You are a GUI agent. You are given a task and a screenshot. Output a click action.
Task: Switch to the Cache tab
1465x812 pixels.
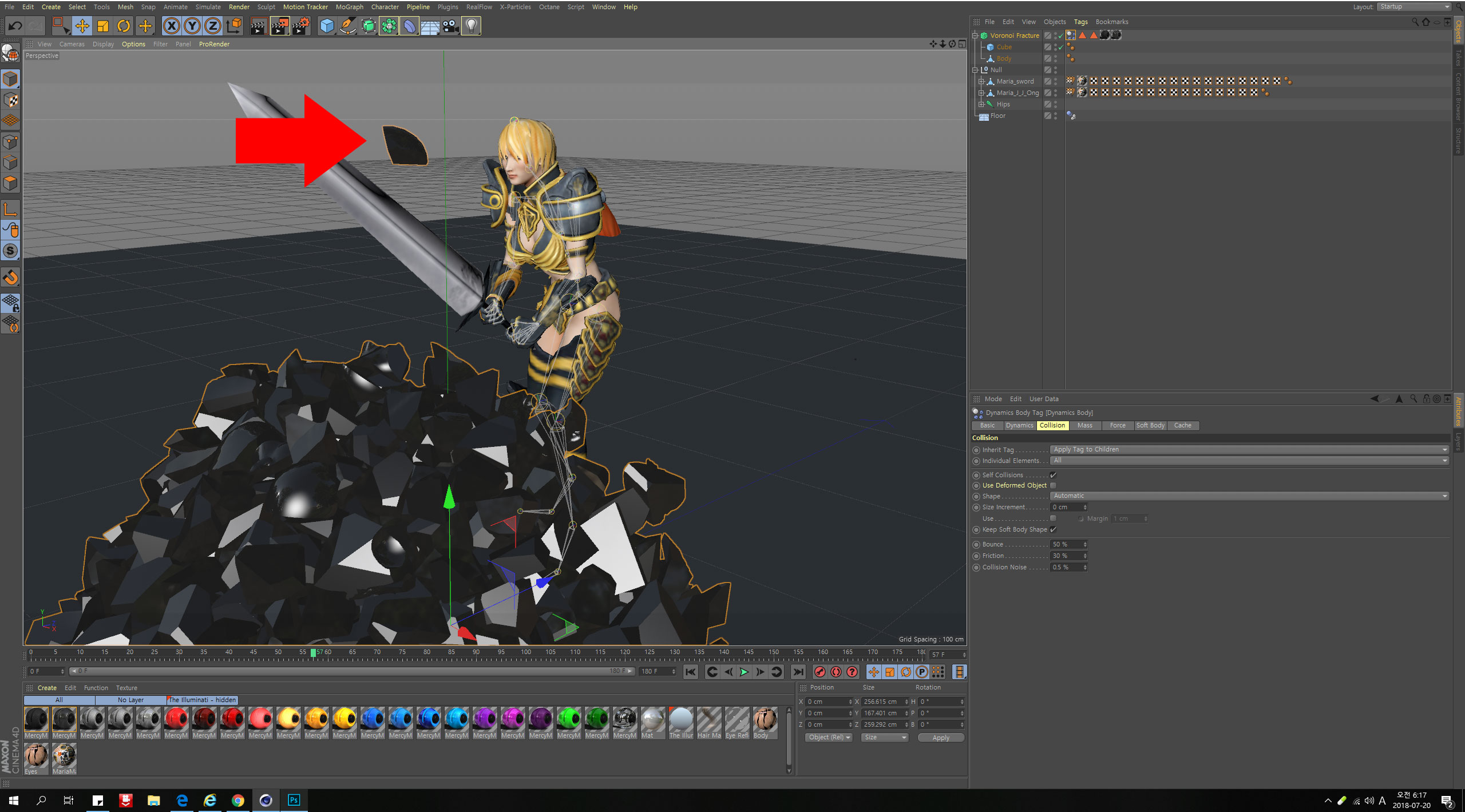click(x=1183, y=425)
